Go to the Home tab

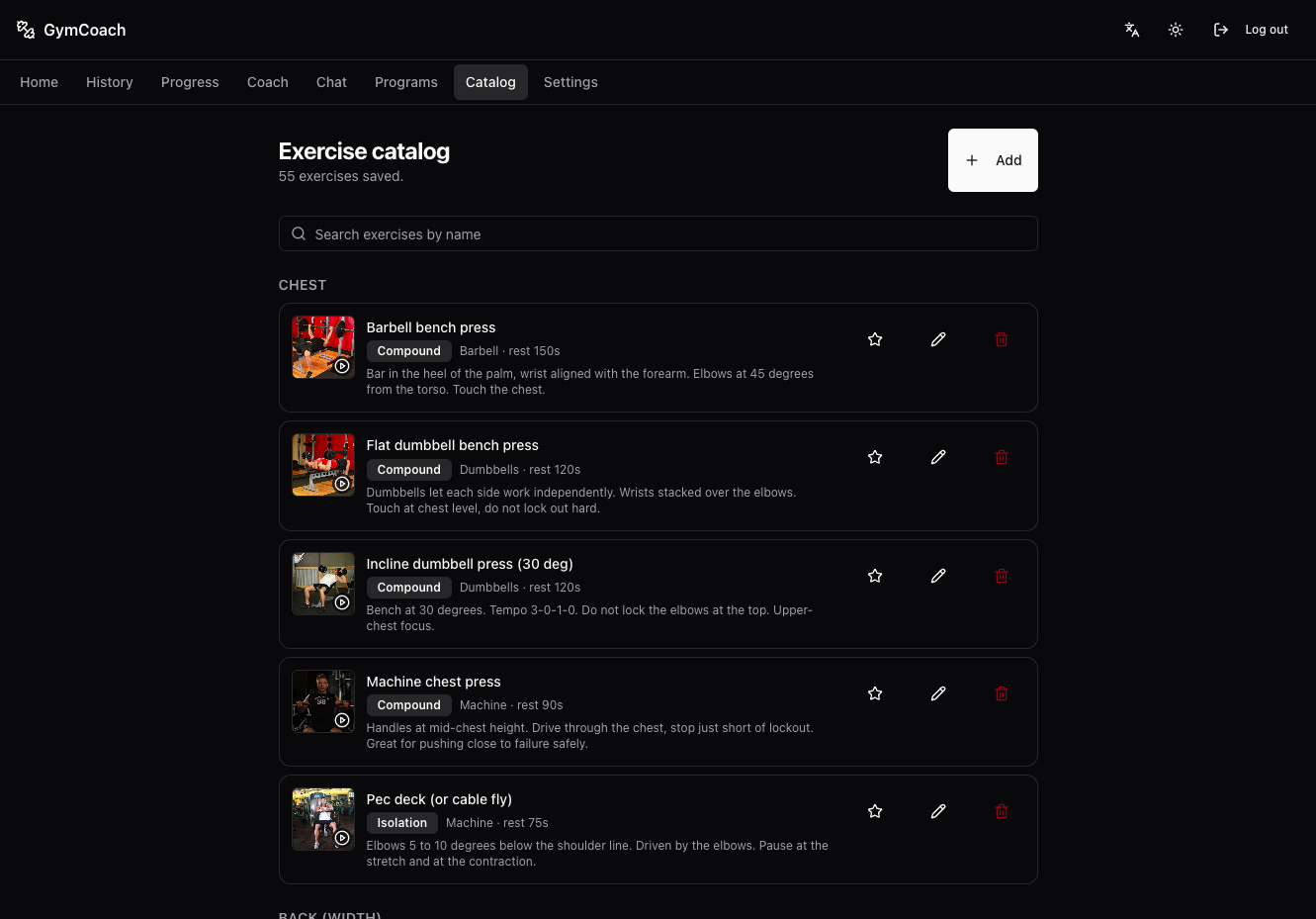tap(40, 82)
